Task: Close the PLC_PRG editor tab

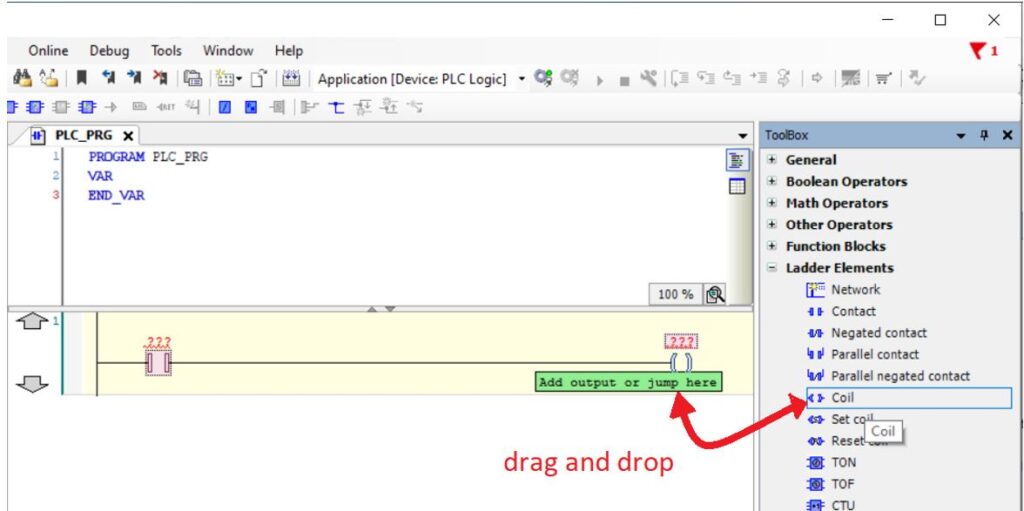Action: pos(128,135)
